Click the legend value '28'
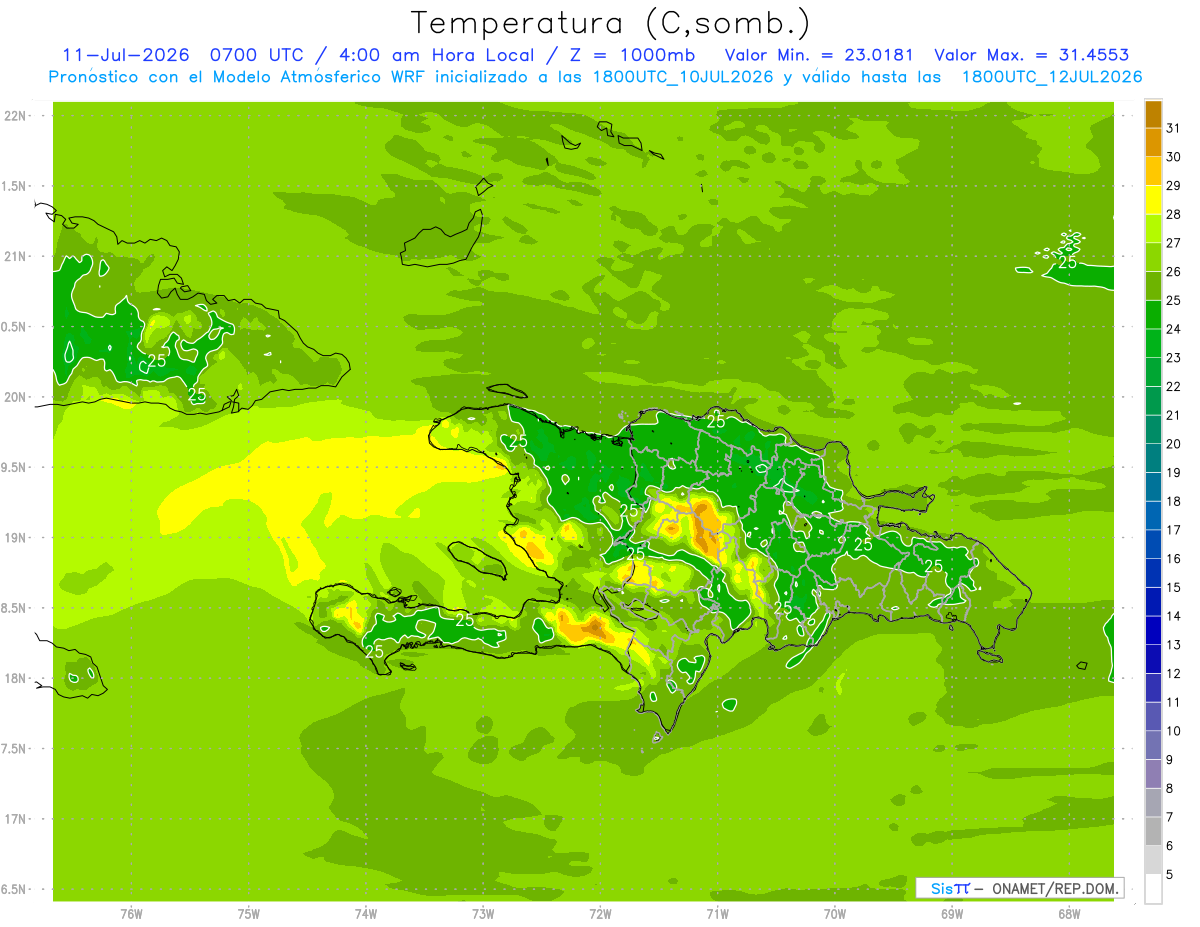The width and height of the screenshot is (1200, 927). point(1174,214)
